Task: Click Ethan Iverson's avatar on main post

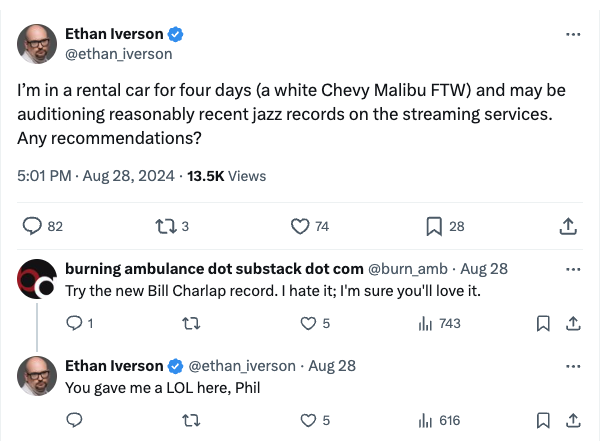Action: (x=36, y=43)
